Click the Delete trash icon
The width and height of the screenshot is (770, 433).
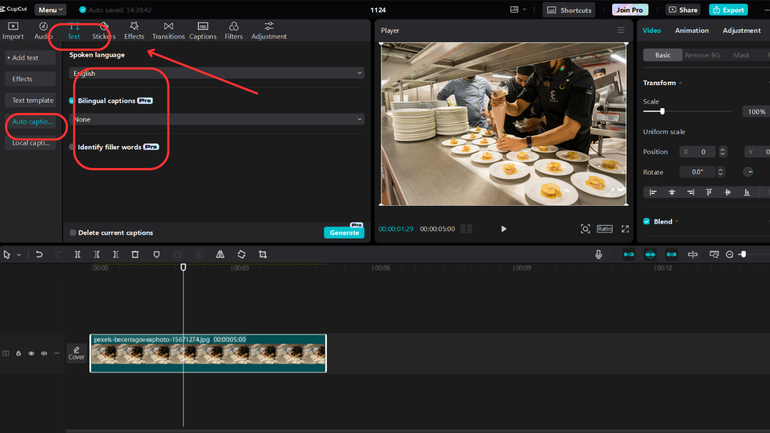[x=135, y=255]
